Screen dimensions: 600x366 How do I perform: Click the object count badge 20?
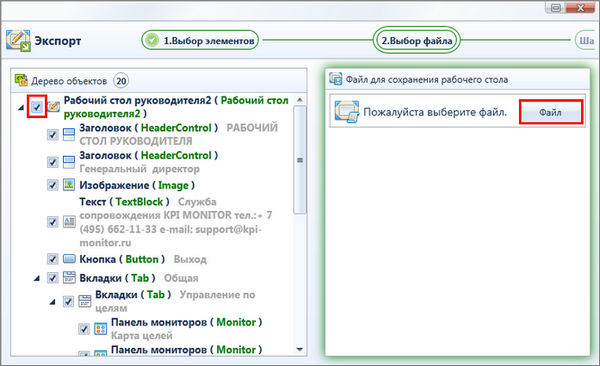[x=121, y=81]
